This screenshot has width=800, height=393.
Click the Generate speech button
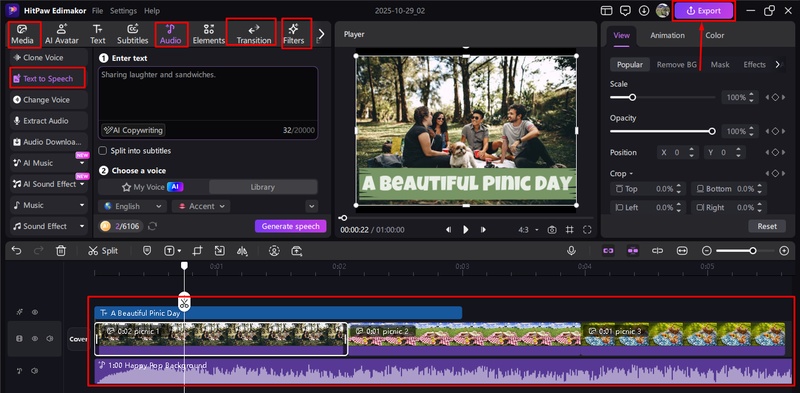click(290, 226)
